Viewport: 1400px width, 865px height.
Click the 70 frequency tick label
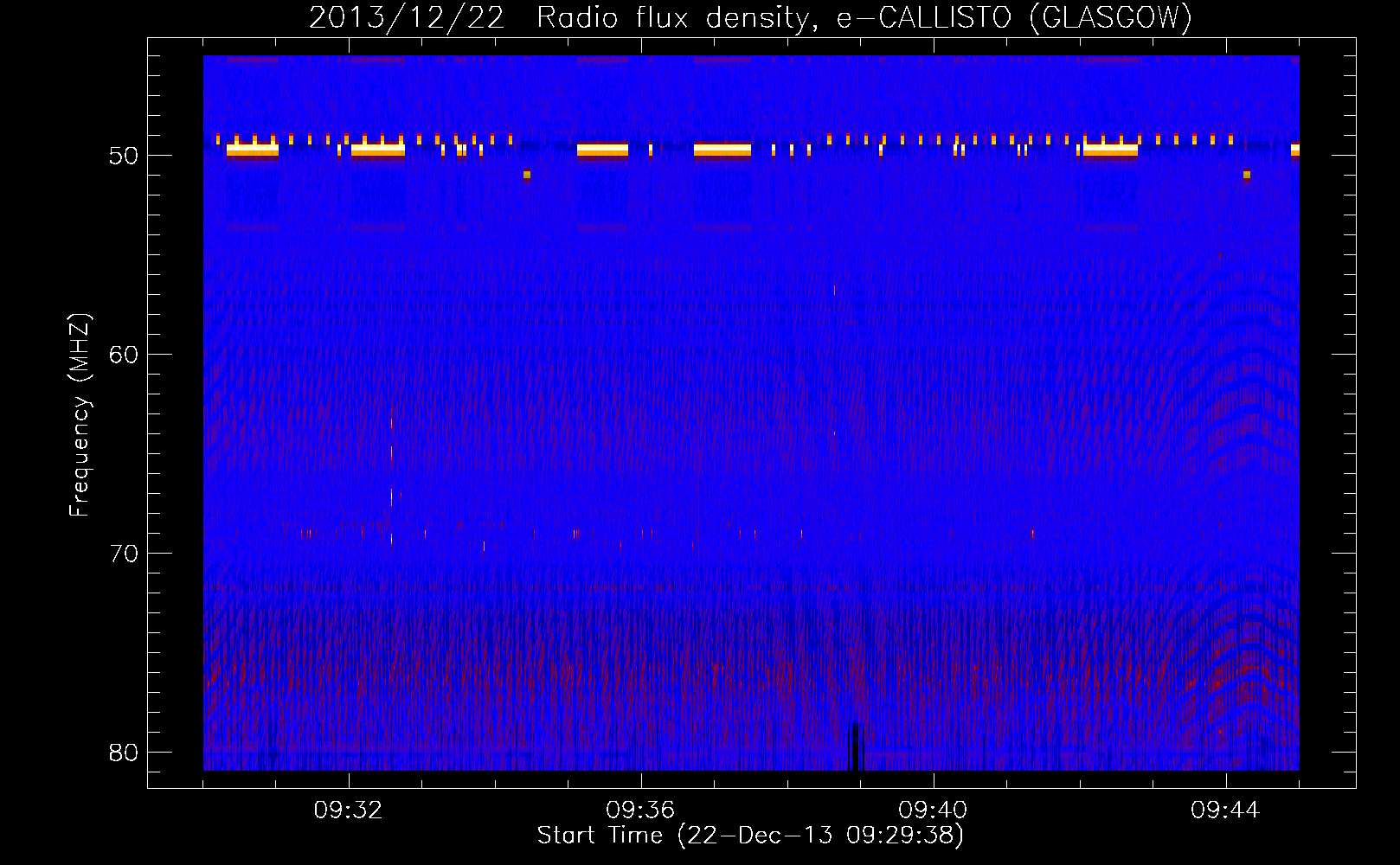[124, 554]
